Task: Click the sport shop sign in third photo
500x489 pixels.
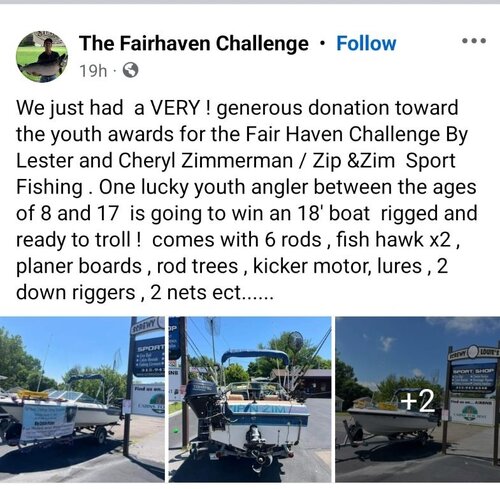Action: pos(473,377)
